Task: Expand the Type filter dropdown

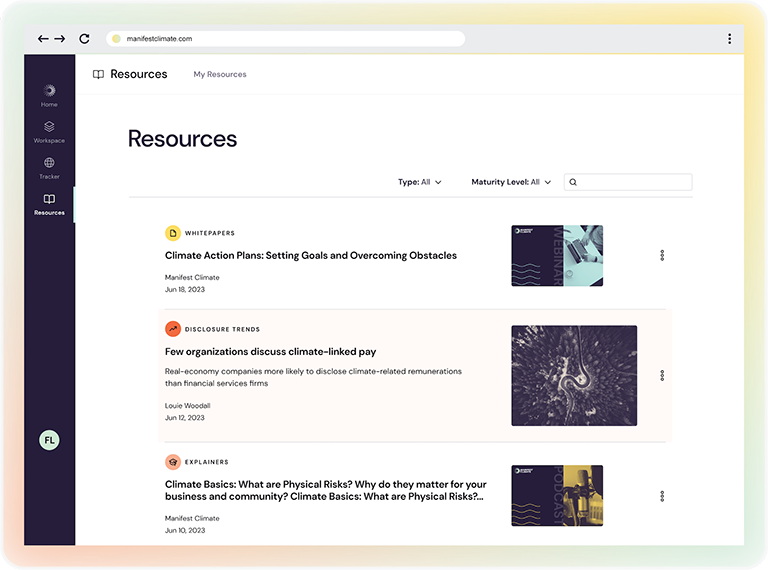Action: pos(420,182)
